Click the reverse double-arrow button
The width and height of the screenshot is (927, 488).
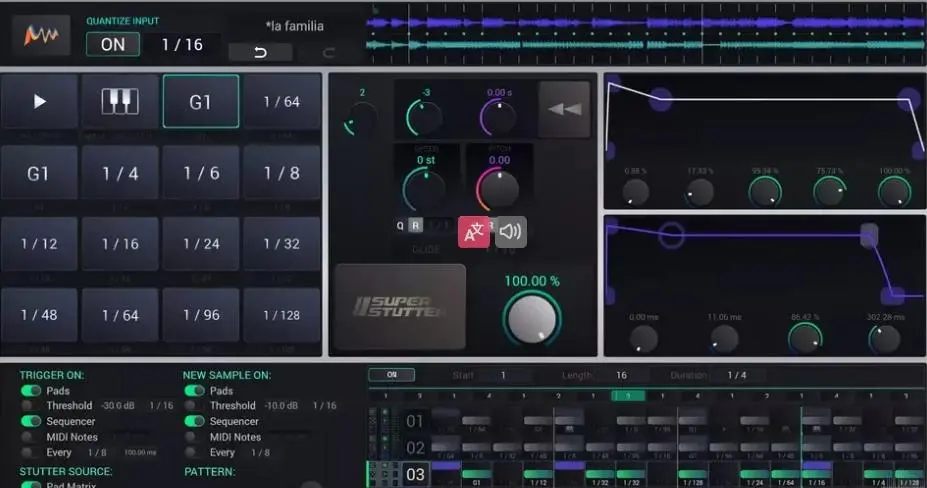(564, 109)
